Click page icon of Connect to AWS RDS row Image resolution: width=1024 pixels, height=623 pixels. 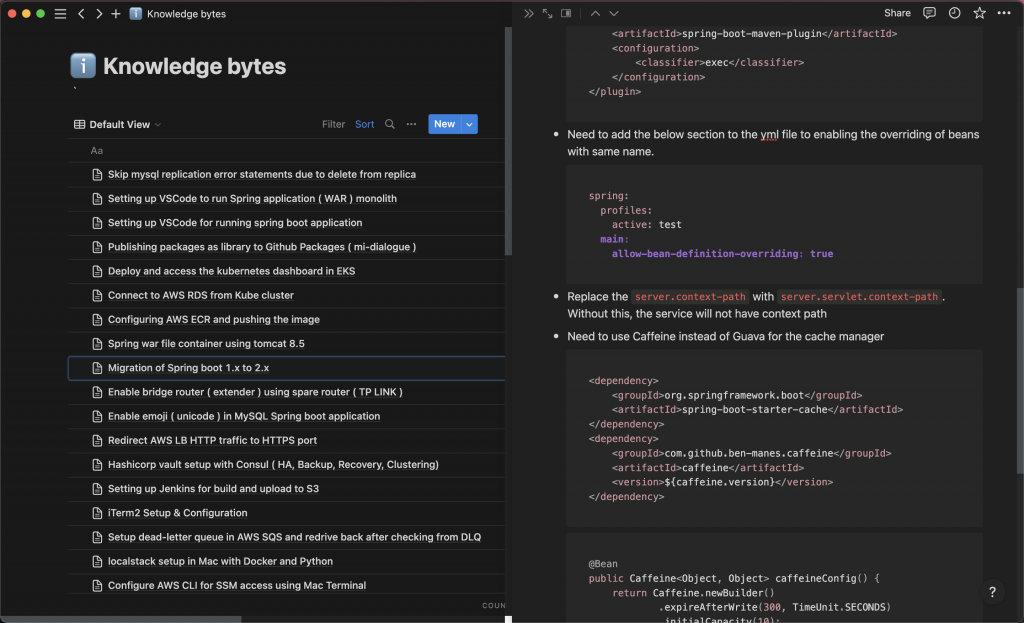coord(97,296)
